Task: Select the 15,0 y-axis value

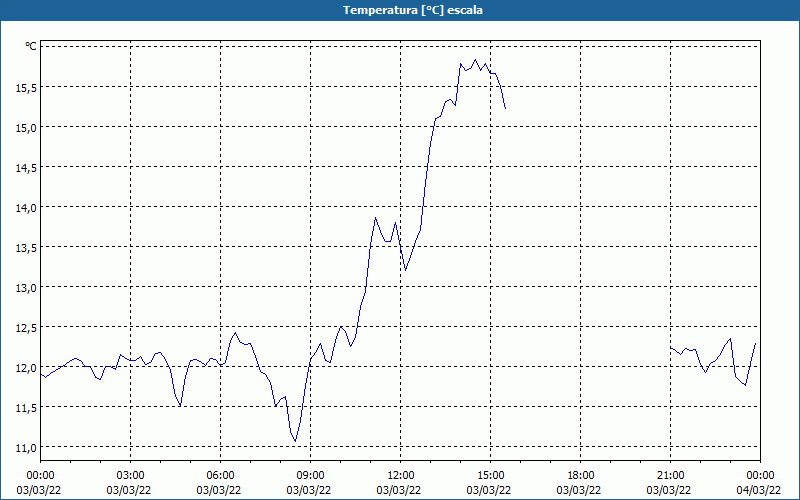Action: (x=26, y=128)
